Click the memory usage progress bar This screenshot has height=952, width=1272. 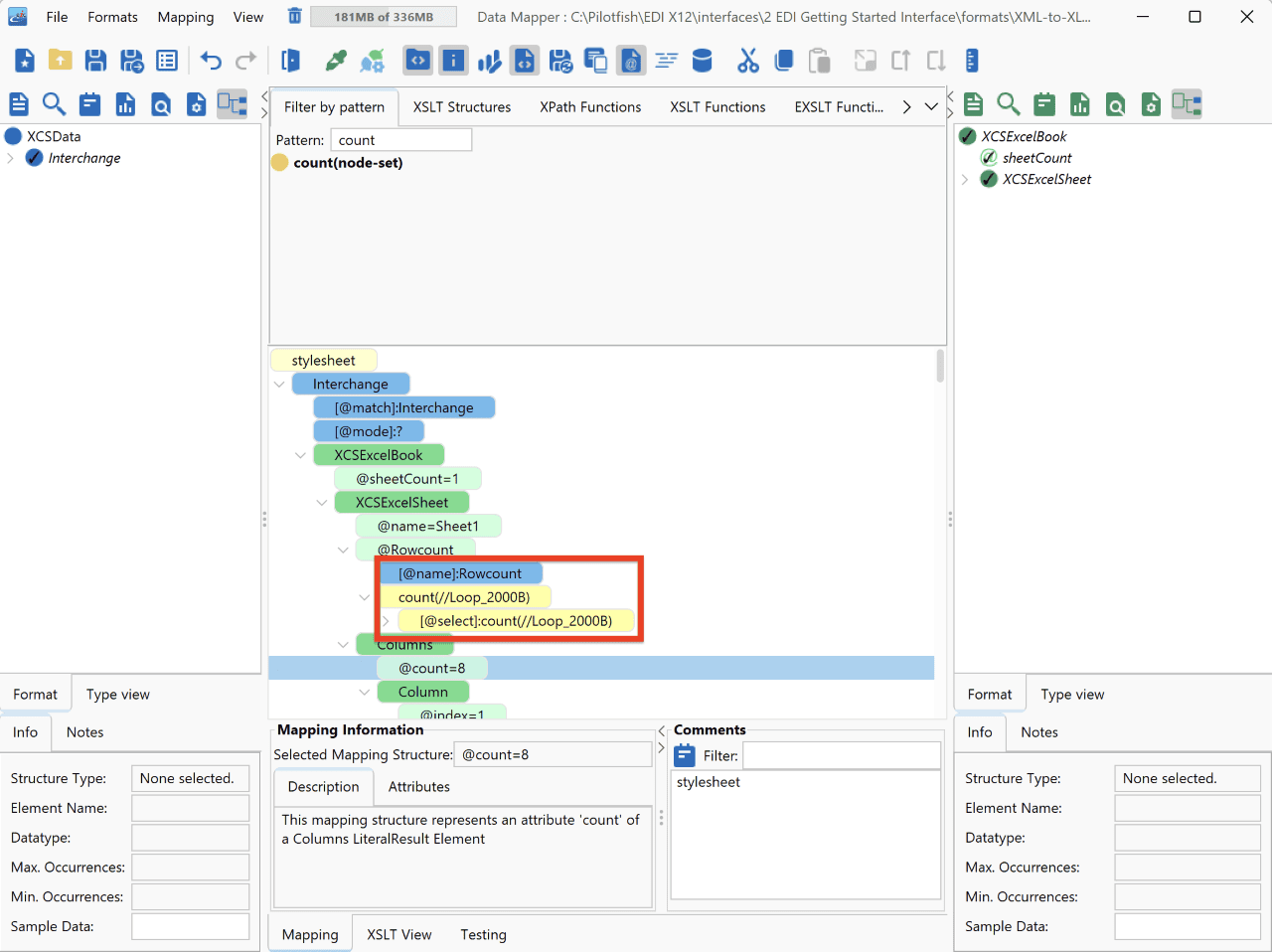384,17
